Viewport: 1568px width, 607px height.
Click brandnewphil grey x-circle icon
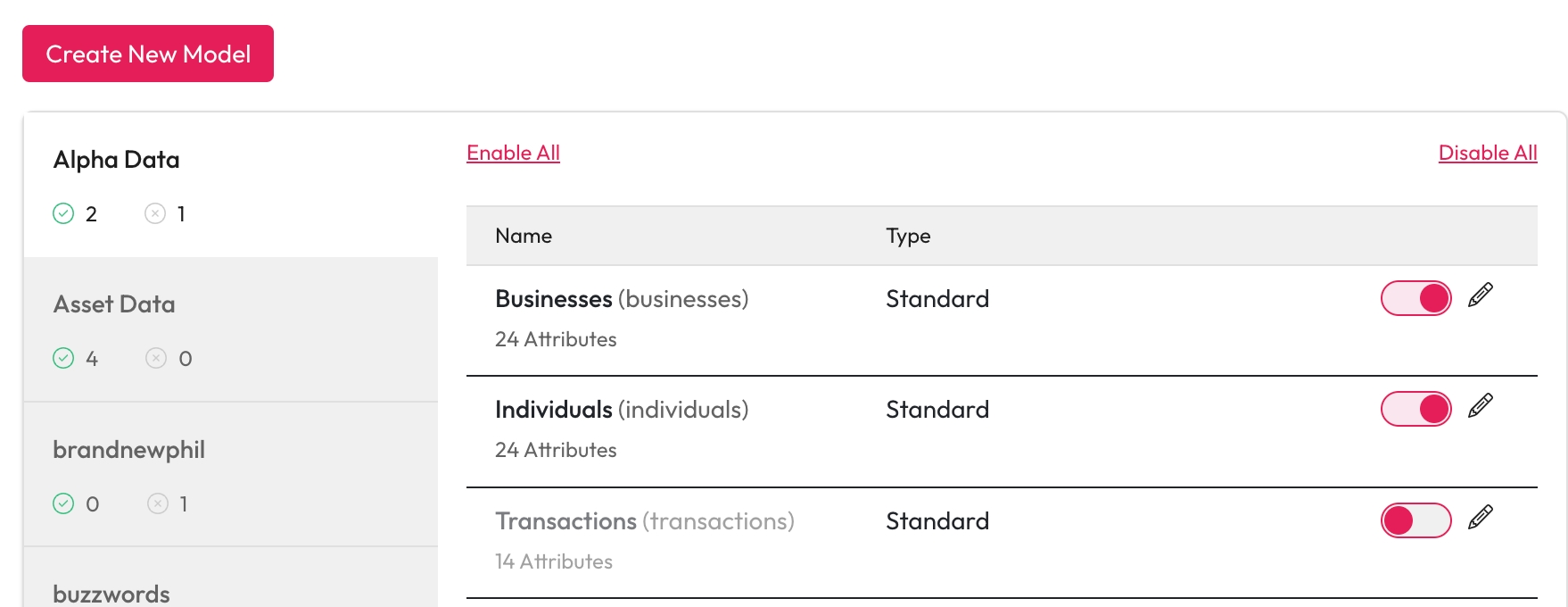pos(158,503)
